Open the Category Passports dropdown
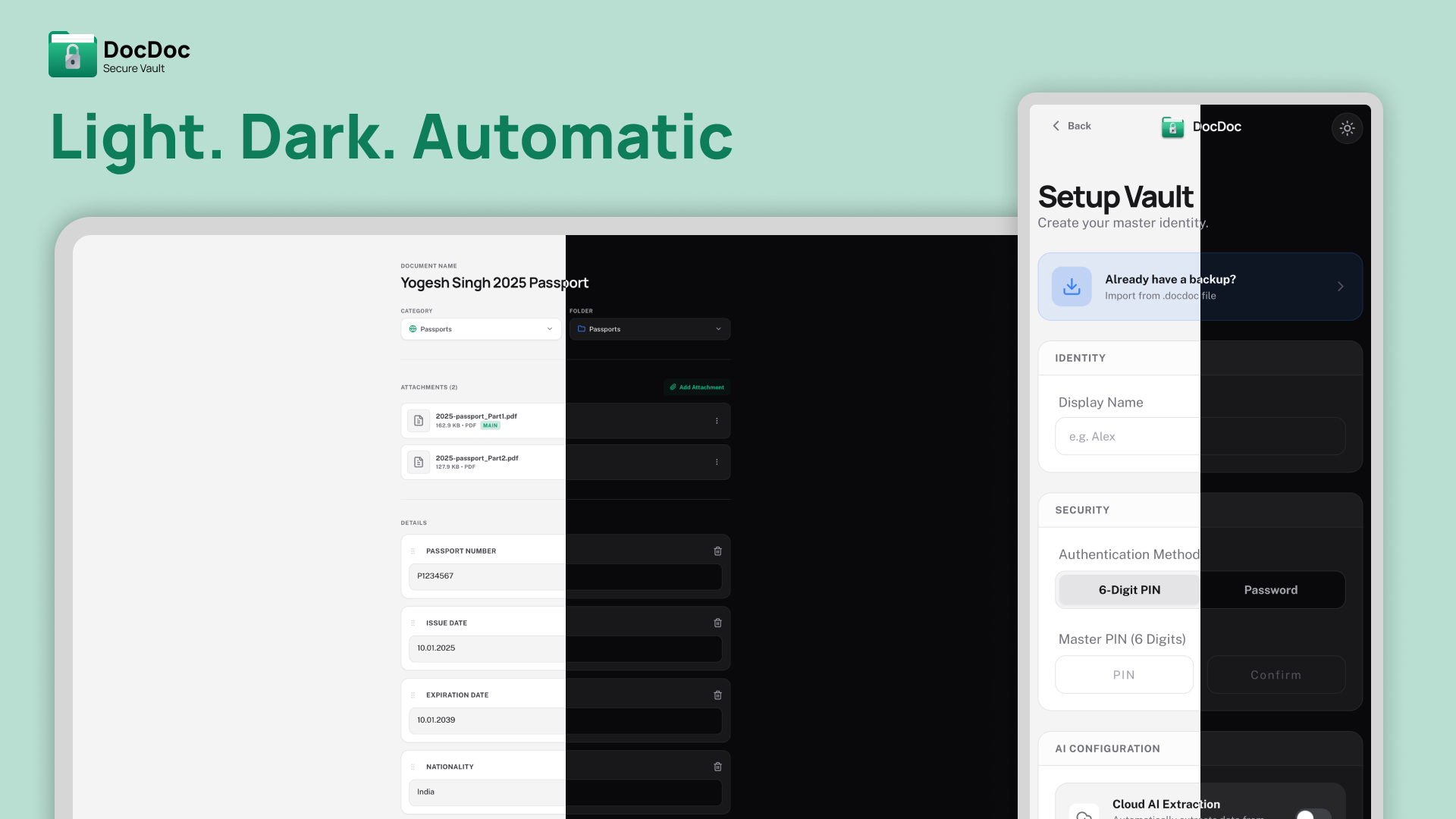Screen dimensions: 1456x819 tap(481, 329)
